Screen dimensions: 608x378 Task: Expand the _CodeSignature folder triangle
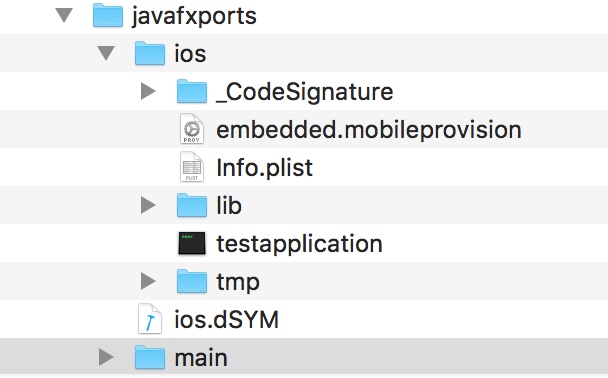click(148, 91)
